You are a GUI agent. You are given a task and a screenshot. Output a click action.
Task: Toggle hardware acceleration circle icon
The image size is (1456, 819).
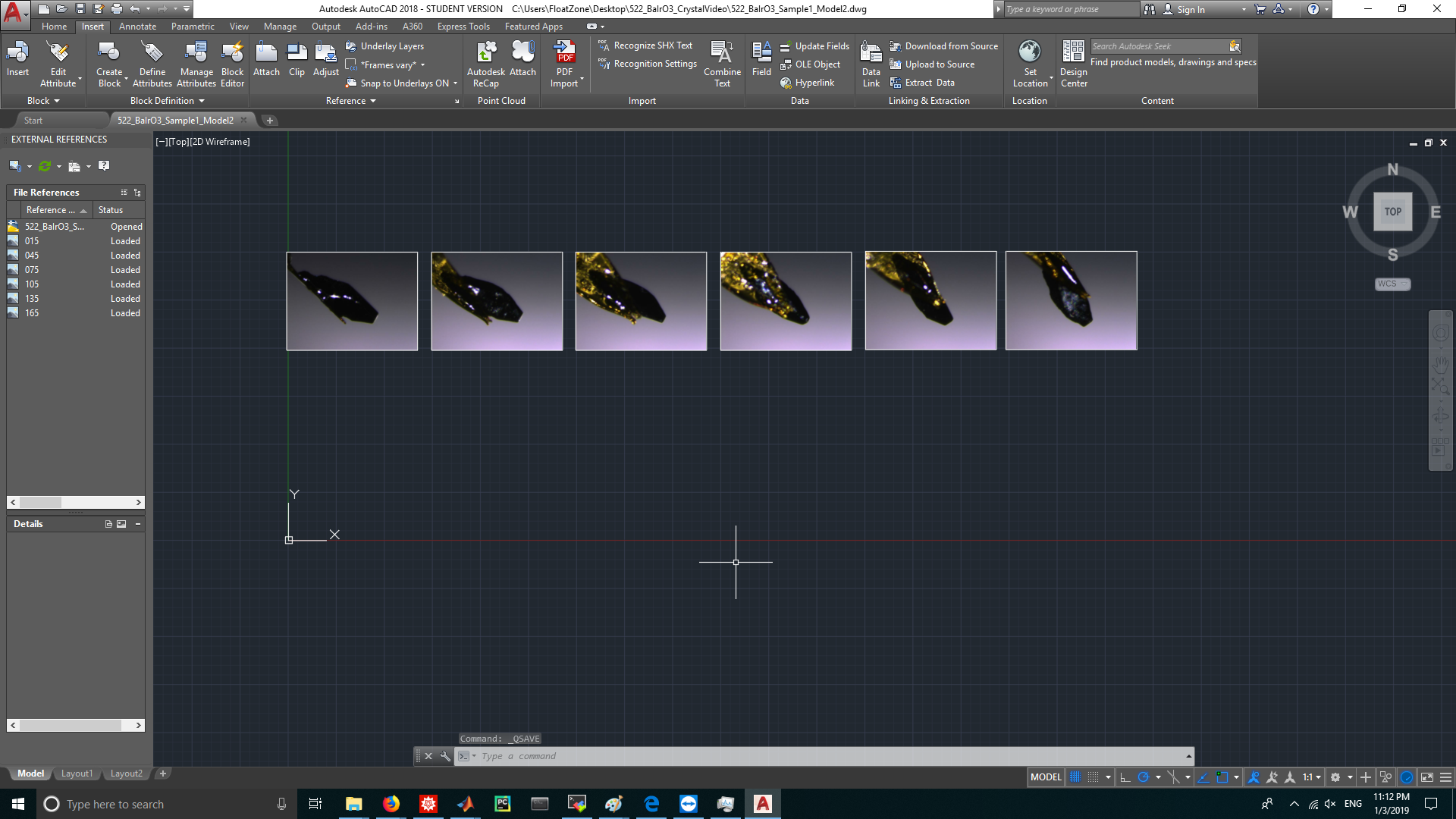point(1407,777)
